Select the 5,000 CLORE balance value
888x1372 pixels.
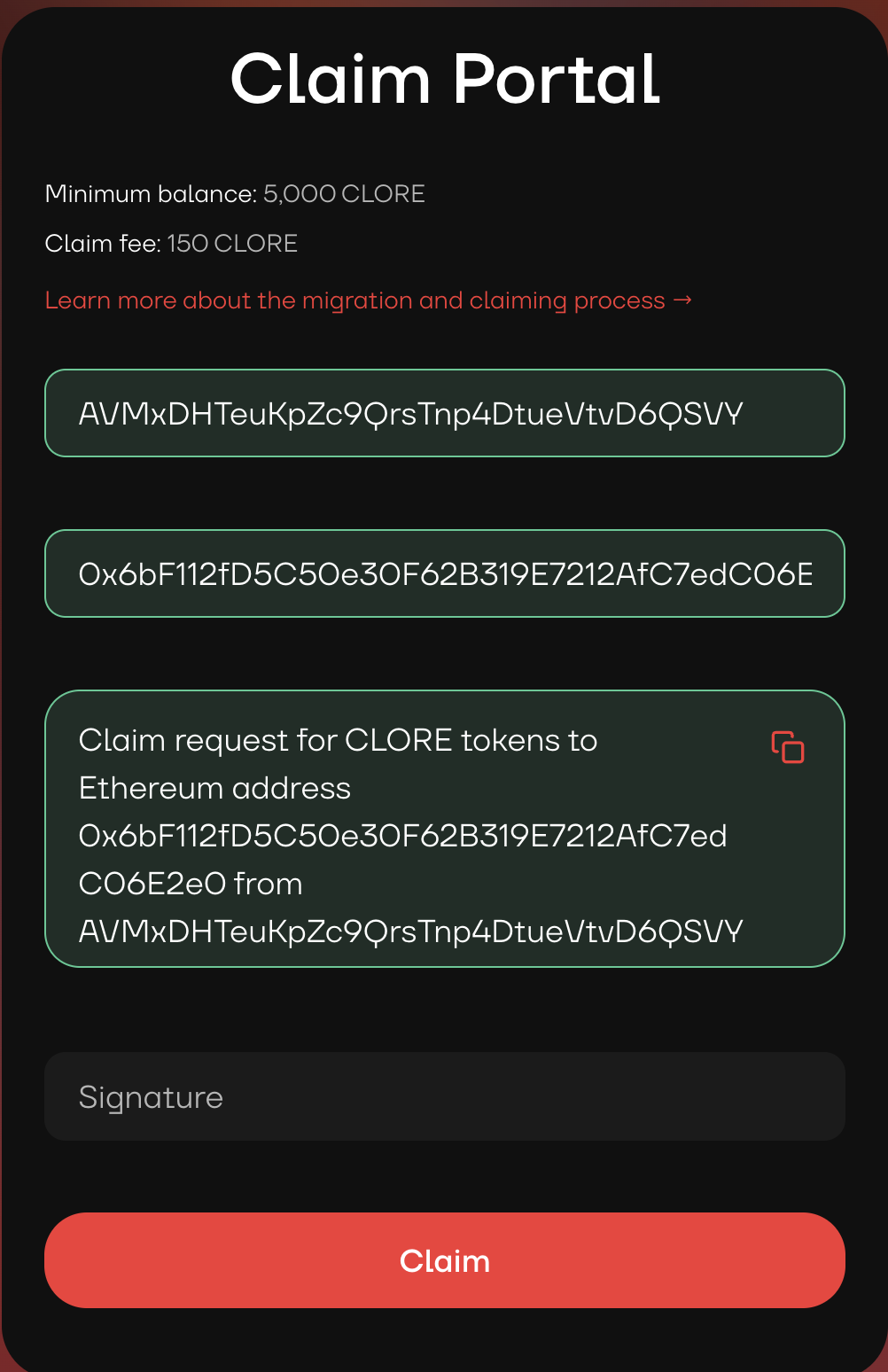pyautogui.click(x=344, y=194)
